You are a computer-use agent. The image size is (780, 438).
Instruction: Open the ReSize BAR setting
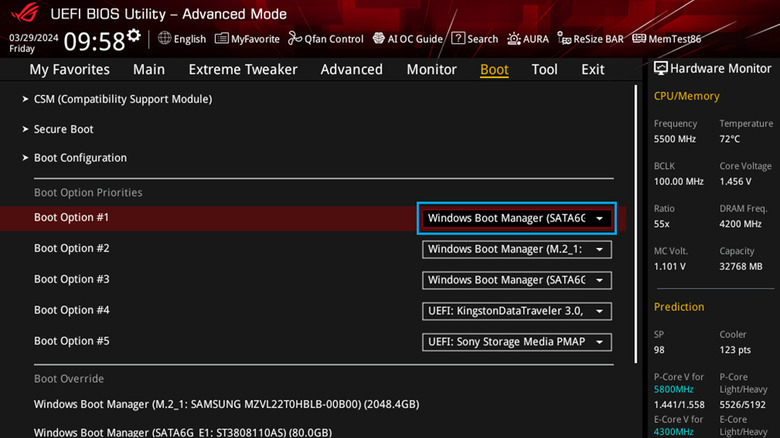point(591,39)
